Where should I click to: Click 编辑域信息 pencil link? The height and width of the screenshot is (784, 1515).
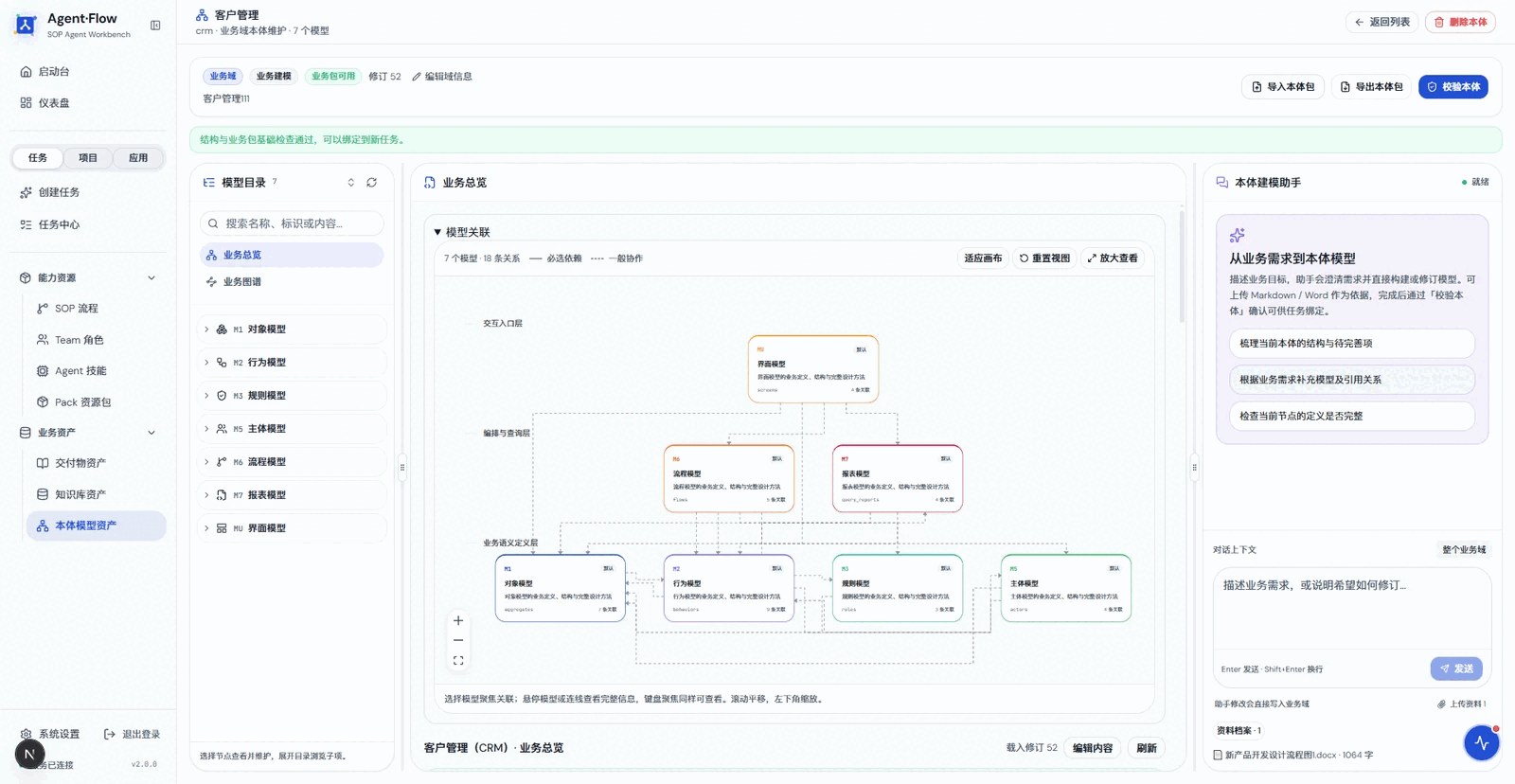point(442,77)
